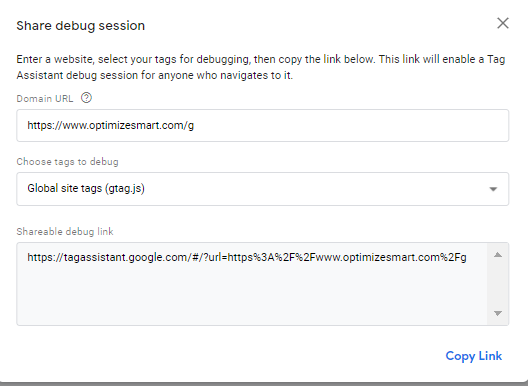Image resolution: width=528 pixels, height=386 pixels.
Task: Click the Copy Link button
Action: [x=473, y=356]
